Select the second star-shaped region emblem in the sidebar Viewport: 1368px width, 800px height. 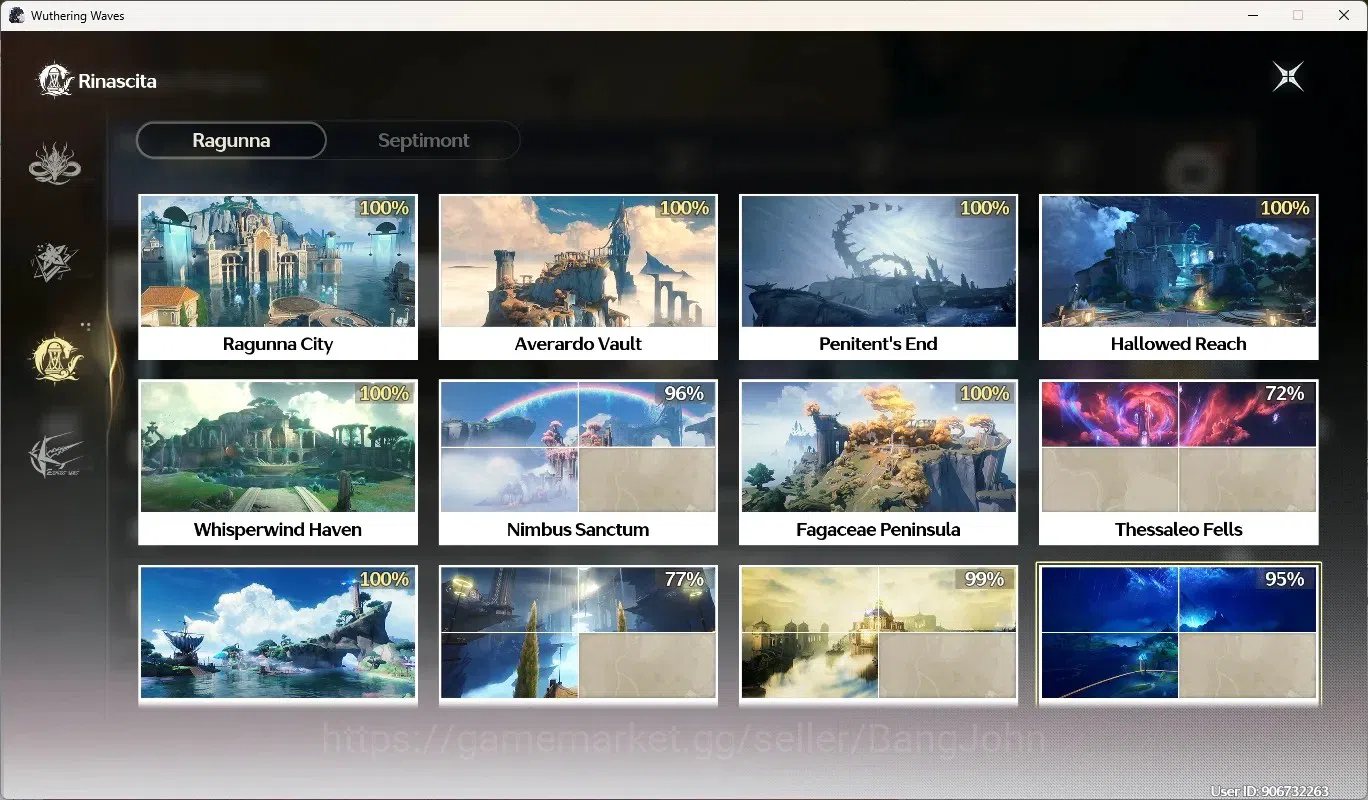tap(54, 261)
